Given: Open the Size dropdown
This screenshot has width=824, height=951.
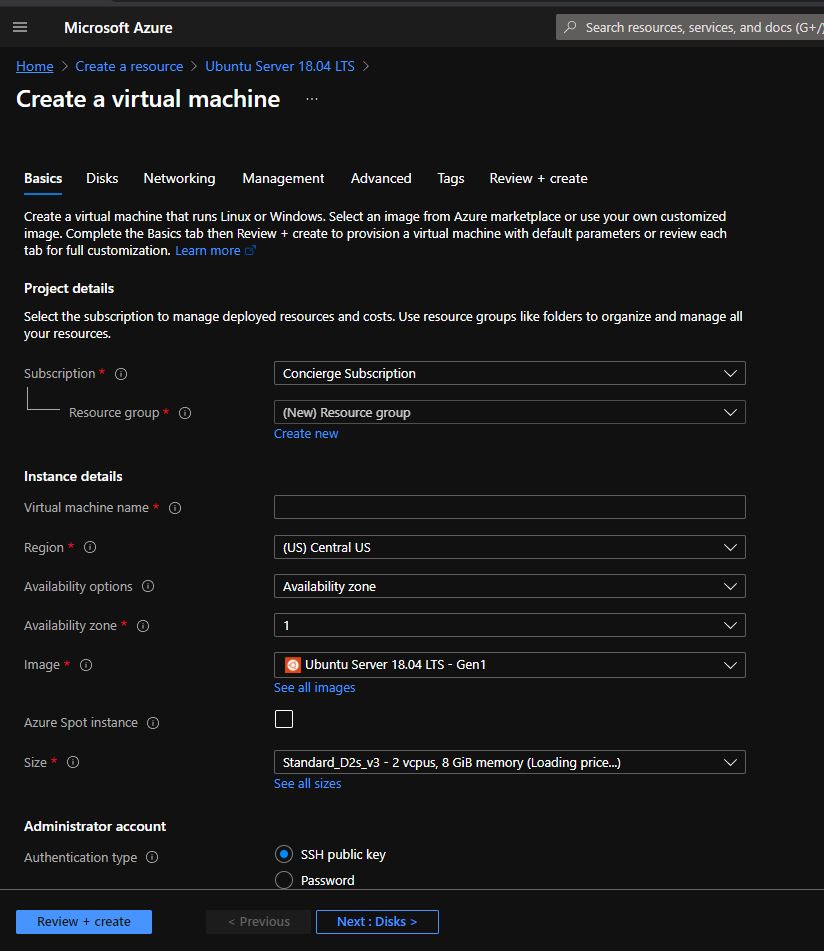Looking at the screenshot, I should coord(509,763).
